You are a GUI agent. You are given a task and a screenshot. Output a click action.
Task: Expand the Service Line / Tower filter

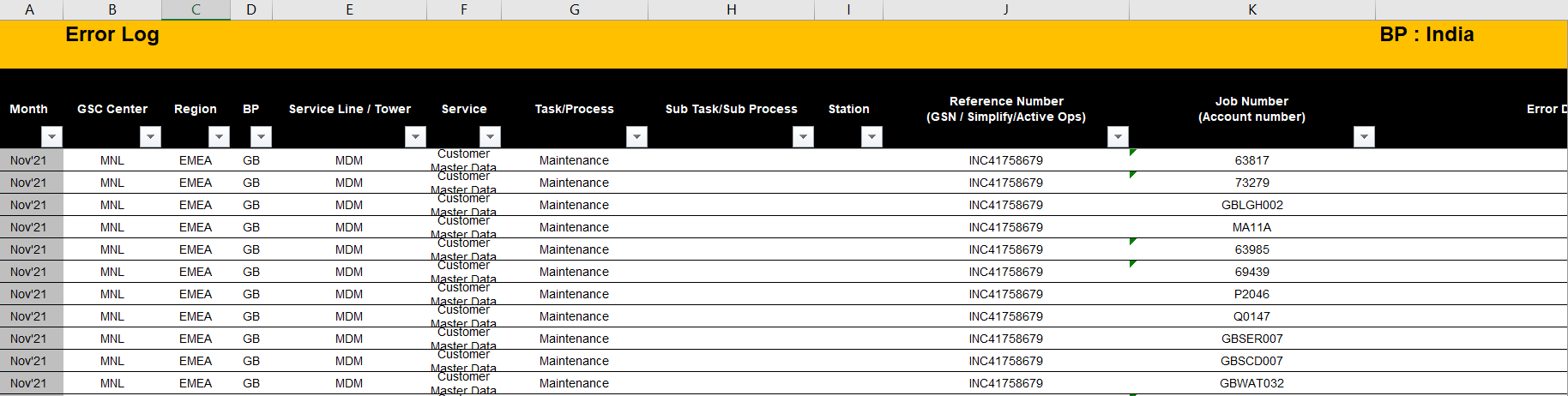point(416,136)
